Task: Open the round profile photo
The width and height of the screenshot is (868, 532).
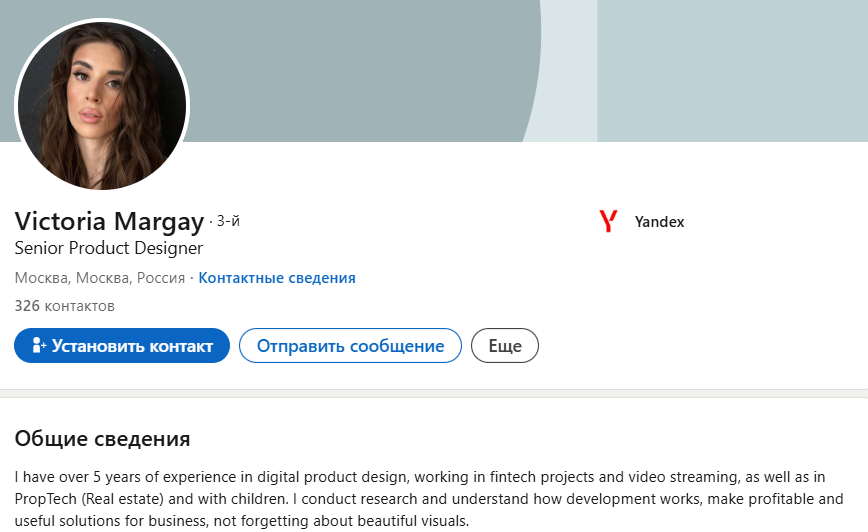Action: 102,105
